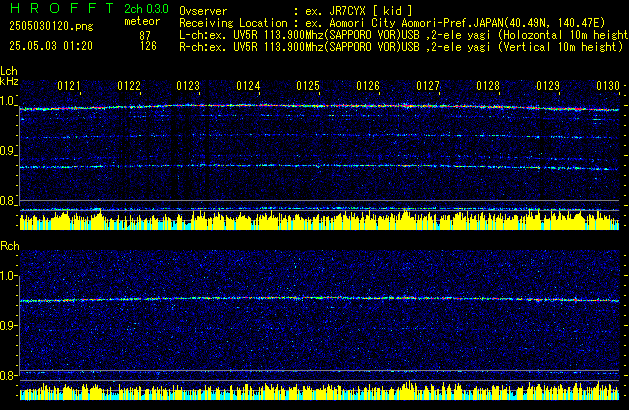
Task: Select the 0126 time marker
Action: click(368, 86)
